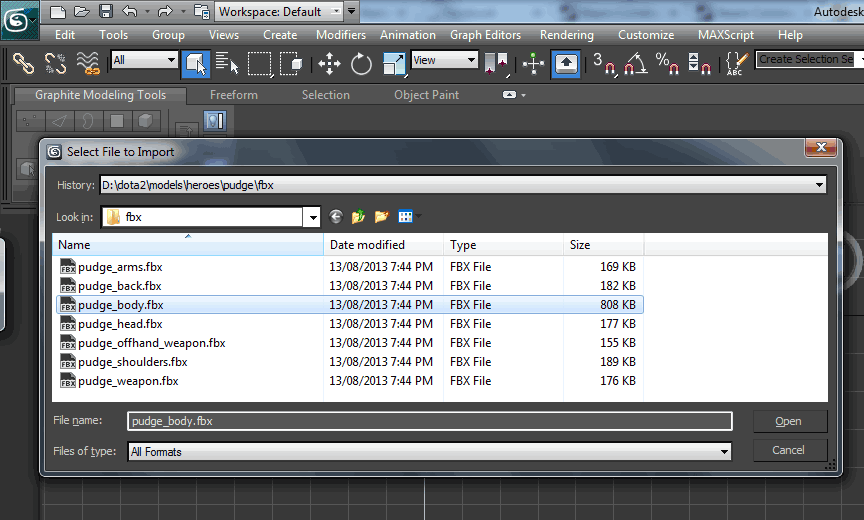The image size is (864, 520).
Task: Open the Select by Name tool
Action: pyautogui.click(x=227, y=63)
